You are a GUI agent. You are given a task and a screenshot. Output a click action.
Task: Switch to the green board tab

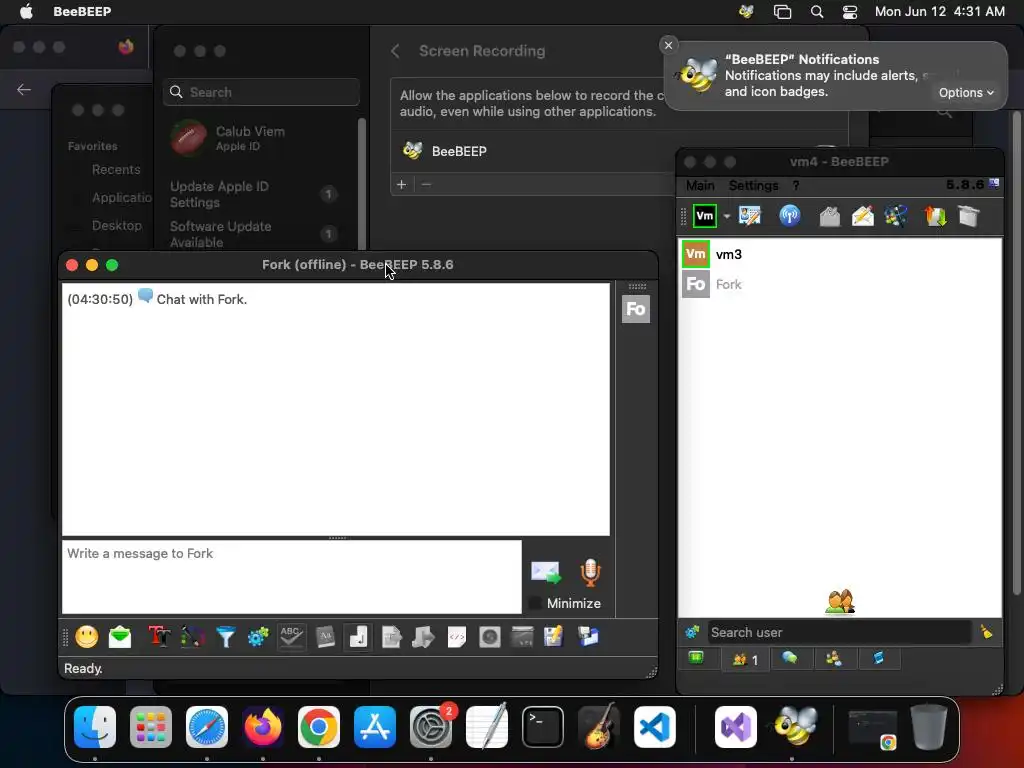[696, 658]
